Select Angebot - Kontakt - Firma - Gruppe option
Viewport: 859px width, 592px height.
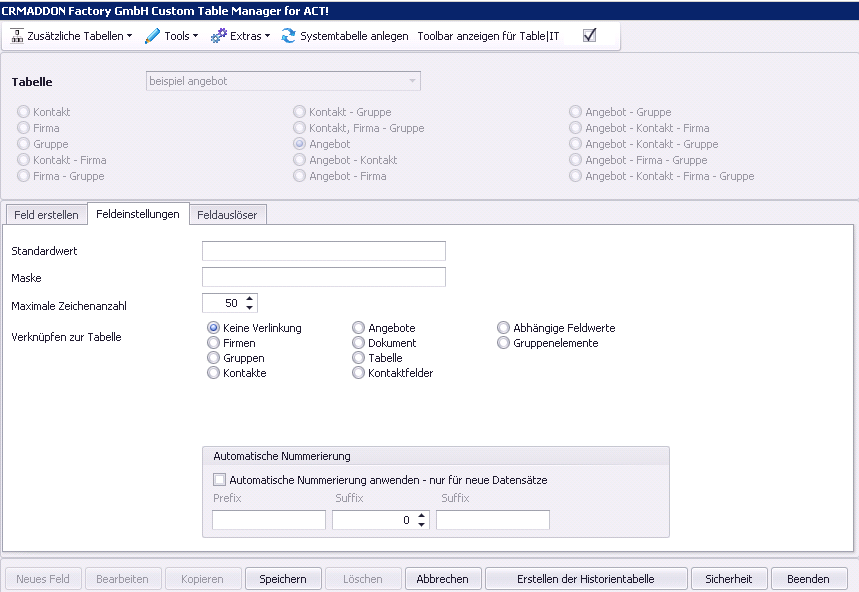pos(575,176)
